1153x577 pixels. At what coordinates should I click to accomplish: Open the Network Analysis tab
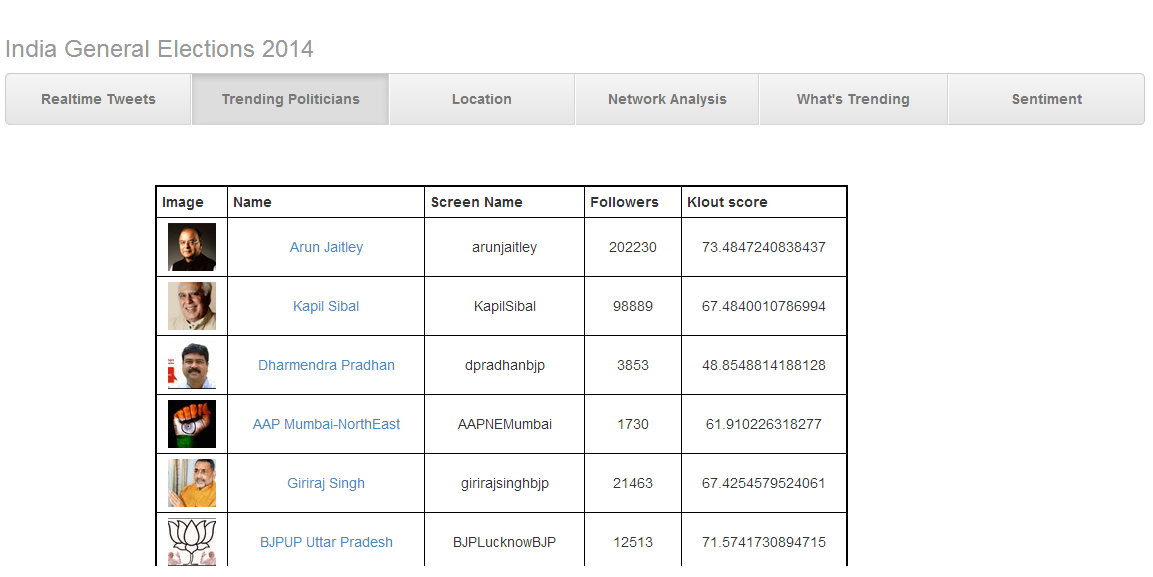click(x=667, y=99)
